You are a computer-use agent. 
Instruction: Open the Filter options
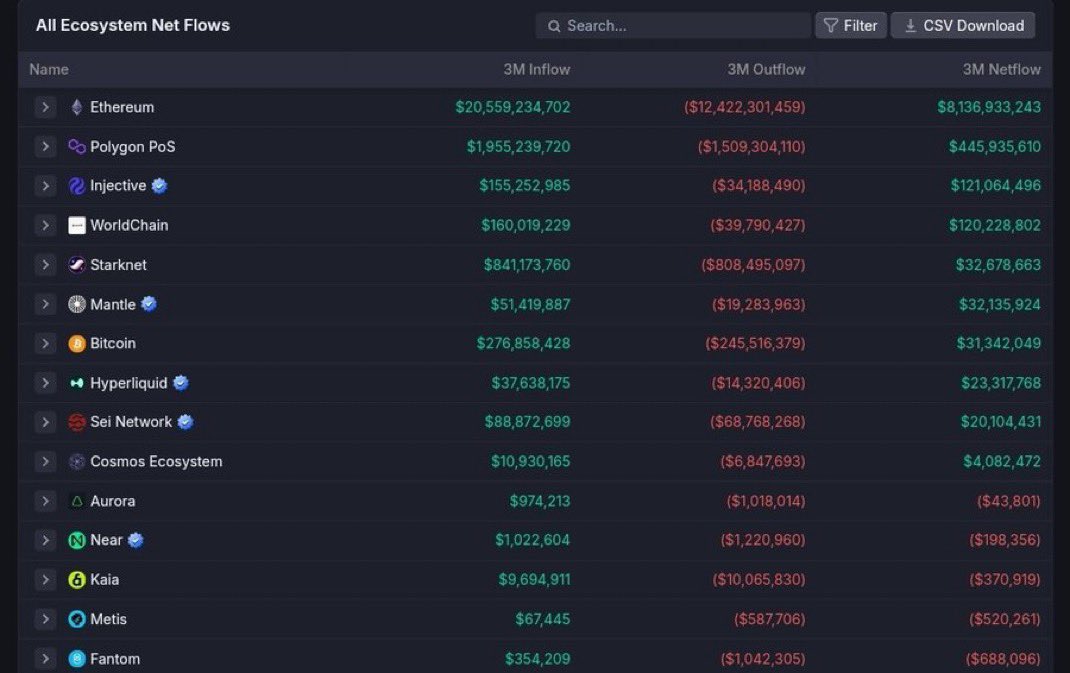pos(851,25)
